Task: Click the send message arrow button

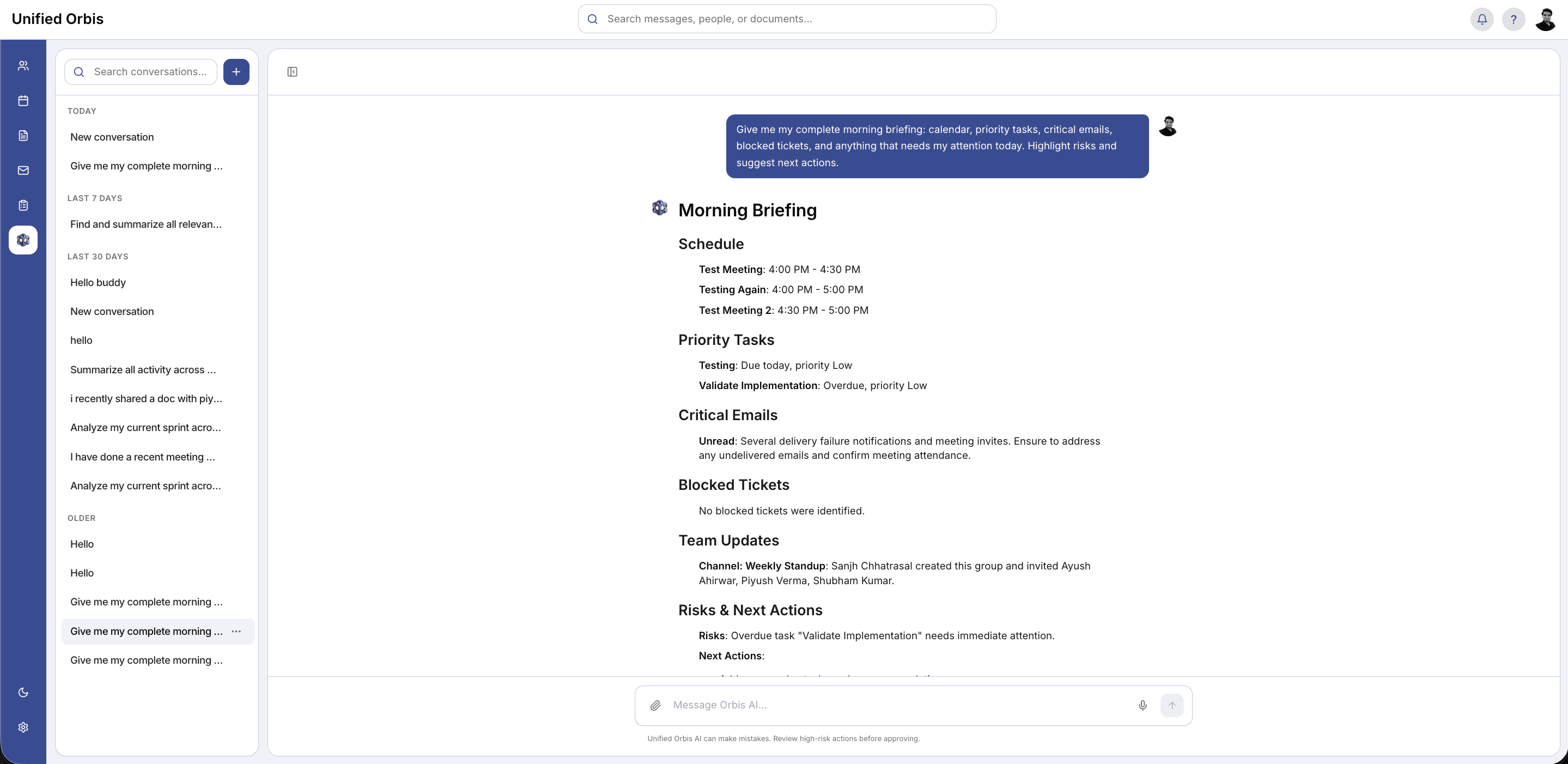Action: (x=1172, y=705)
